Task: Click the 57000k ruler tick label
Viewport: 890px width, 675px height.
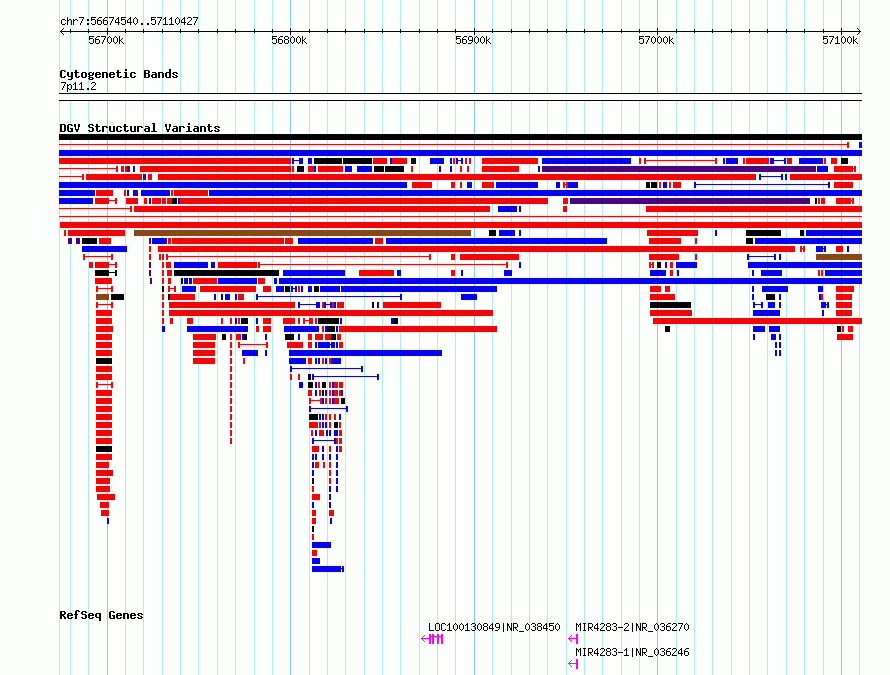Action: pyautogui.click(x=656, y=40)
